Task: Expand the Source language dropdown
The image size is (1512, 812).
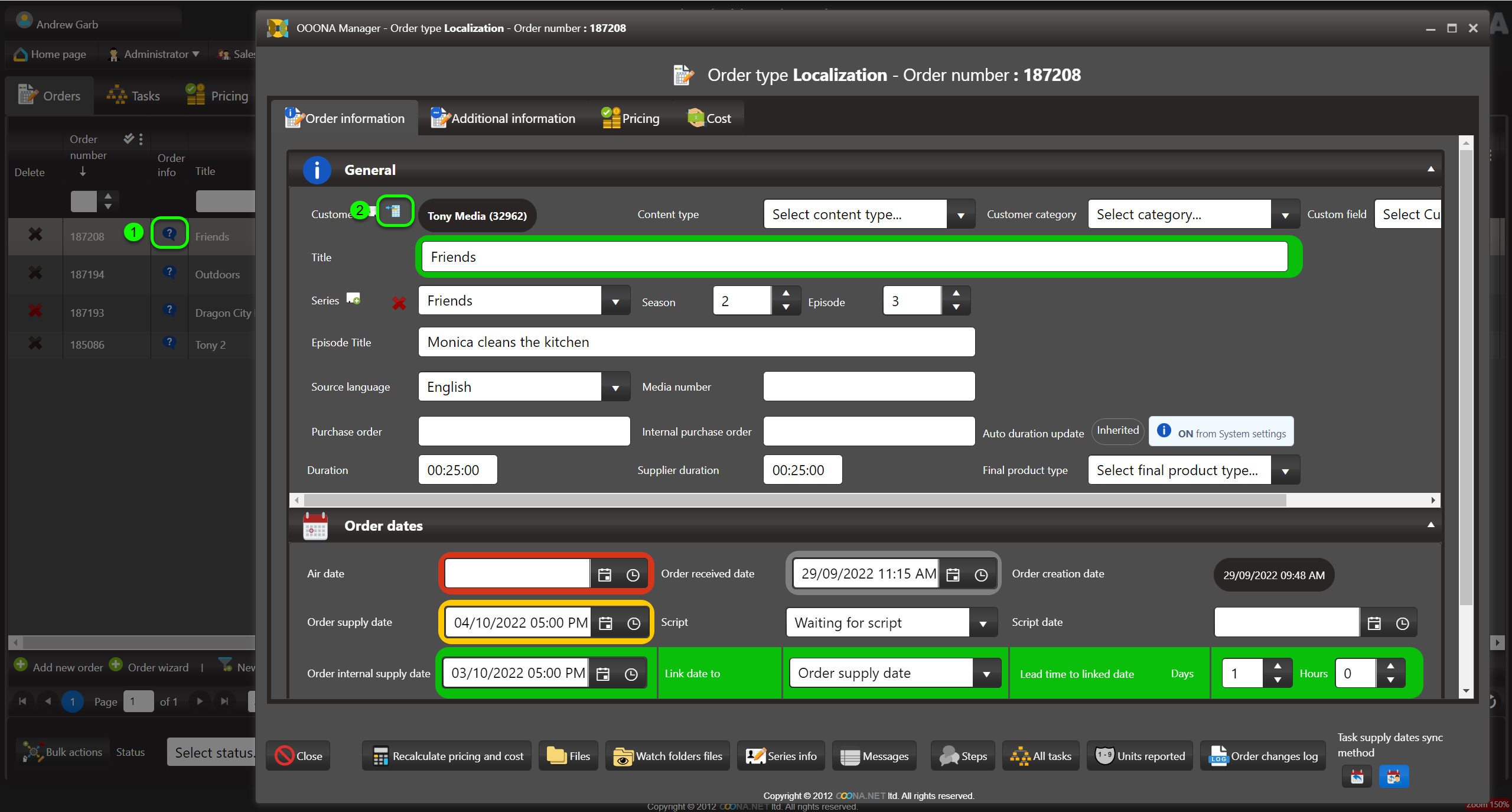Action: click(615, 388)
